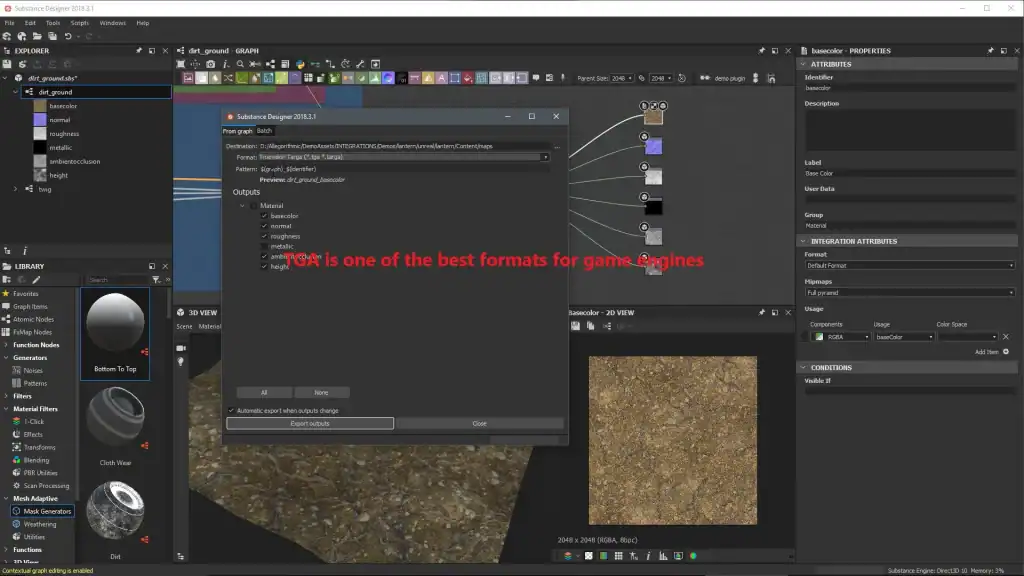The height and width of the screenshot is (576, 1024).
Task: Click the Undo arrow in main toolbar
Action: coord(68,37)
